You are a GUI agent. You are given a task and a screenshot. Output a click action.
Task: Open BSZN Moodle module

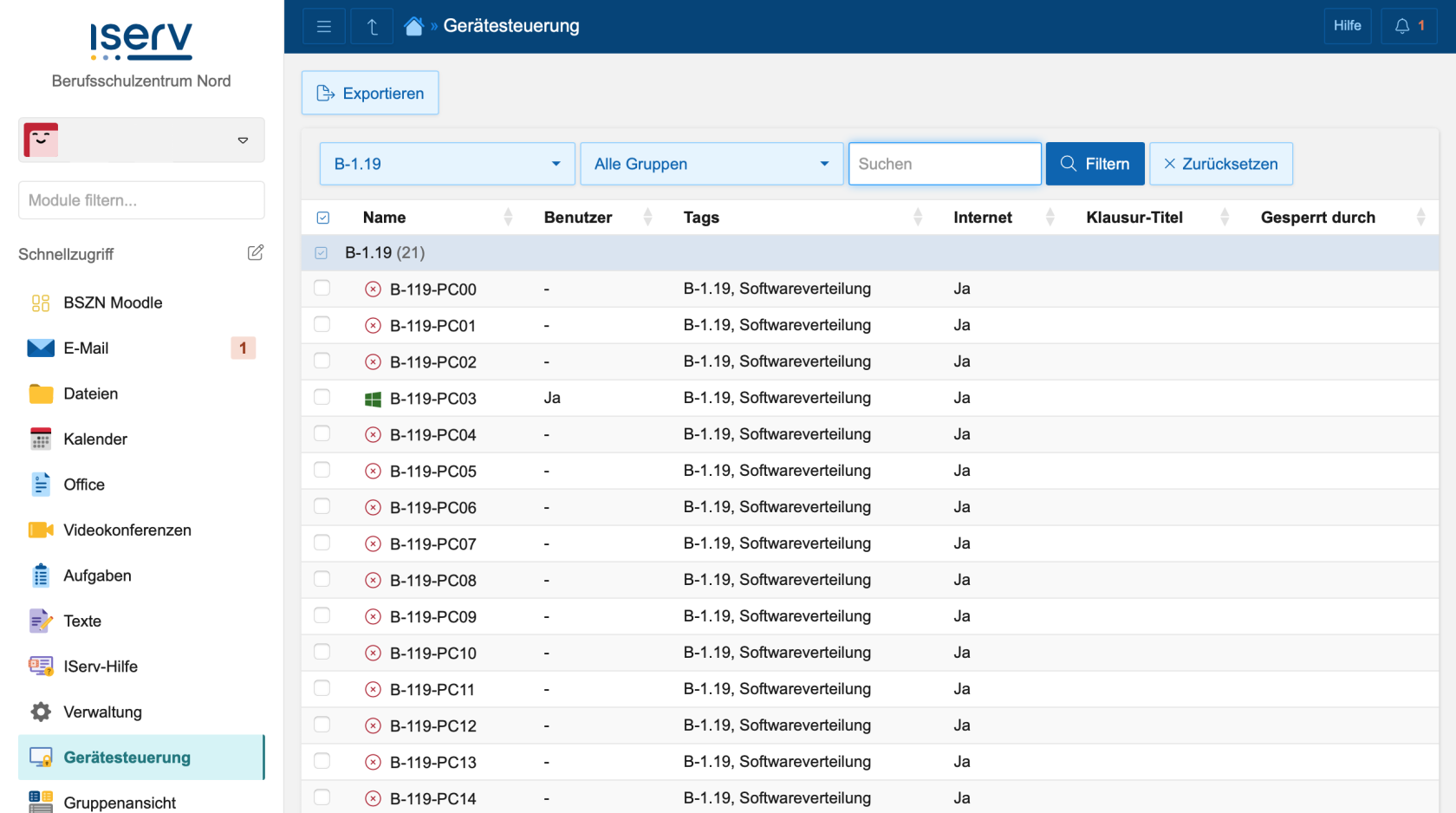[x=141, y=302]
